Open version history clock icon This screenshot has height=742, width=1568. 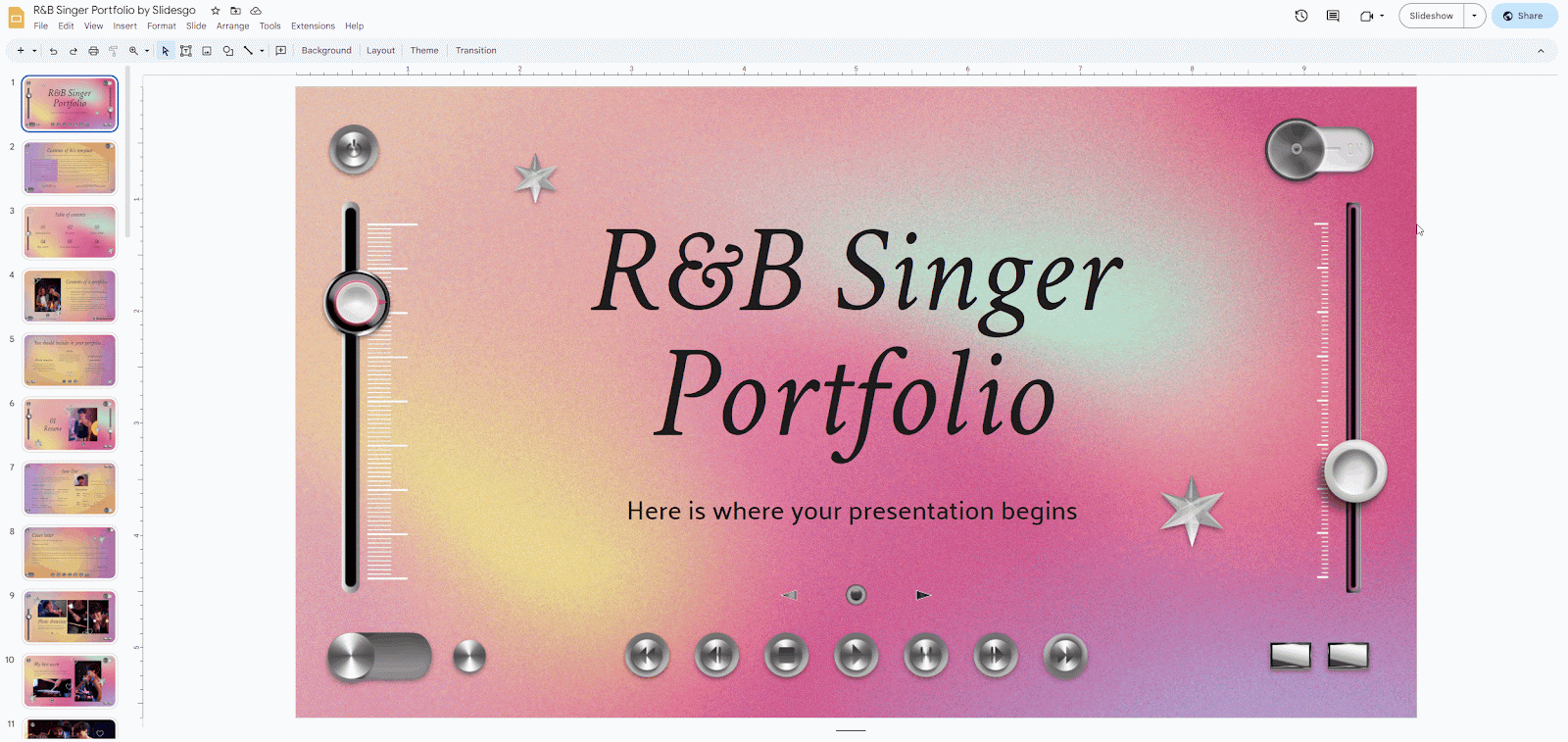pyautogui.click(x=1301, y=16)
